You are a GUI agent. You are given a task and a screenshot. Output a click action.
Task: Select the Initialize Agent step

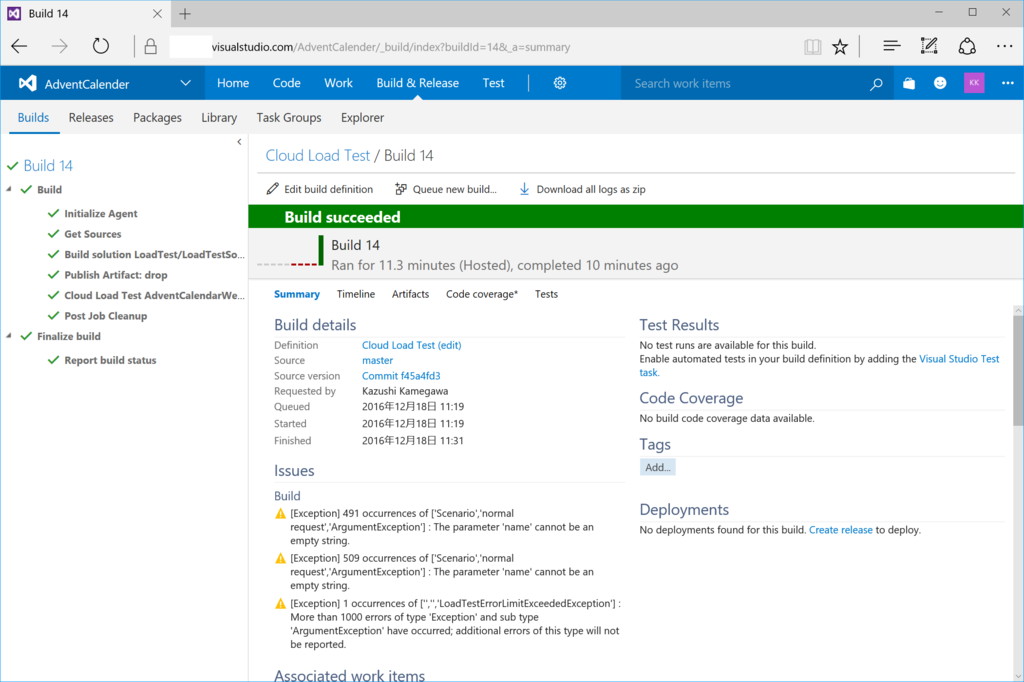[101, 214]
